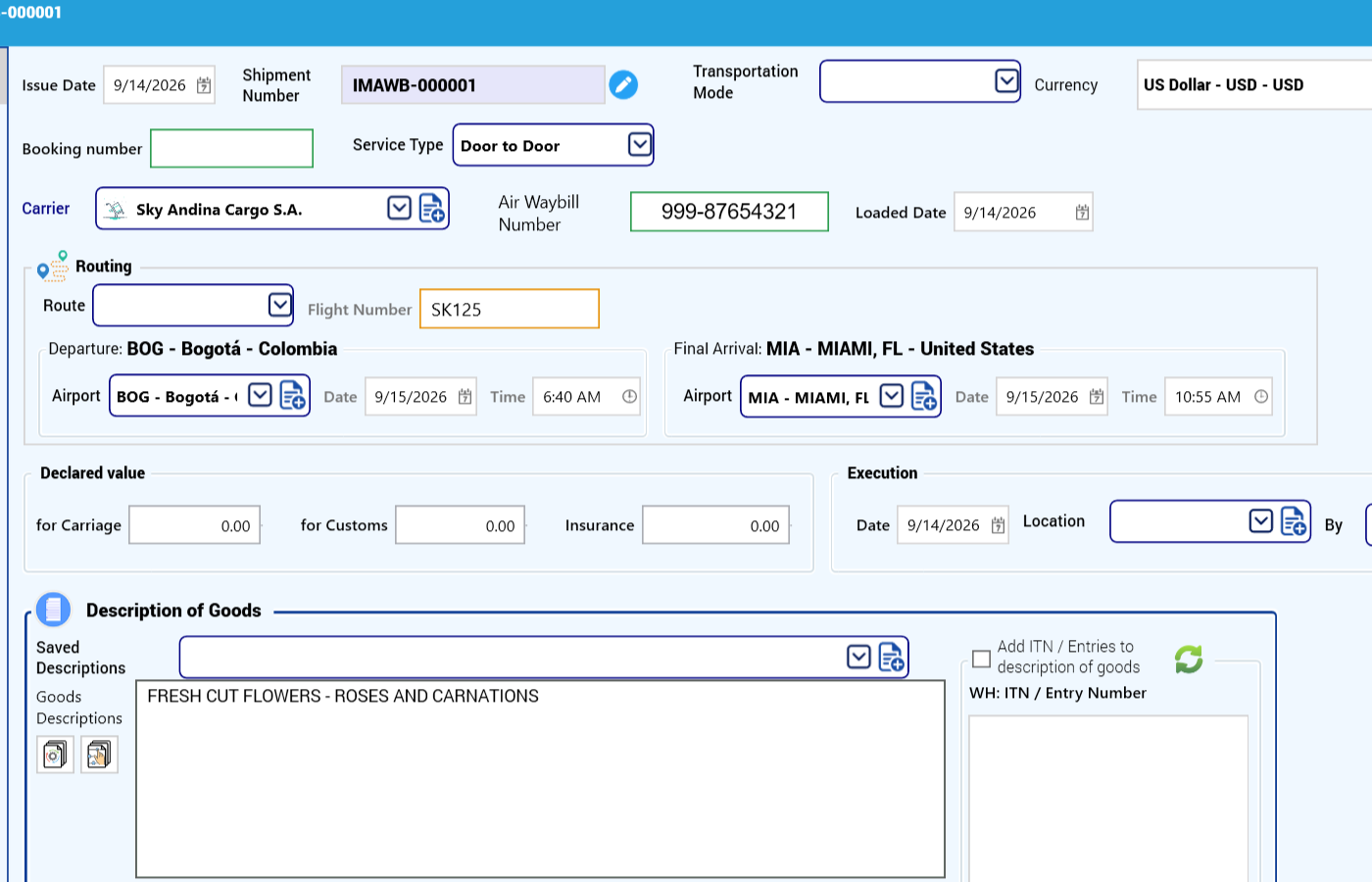Click the Departure BOG - Bogotá - Colombia heading
Image resolution: width=1372 pixels, height=882 pixels.
click(x=193, y=349)
